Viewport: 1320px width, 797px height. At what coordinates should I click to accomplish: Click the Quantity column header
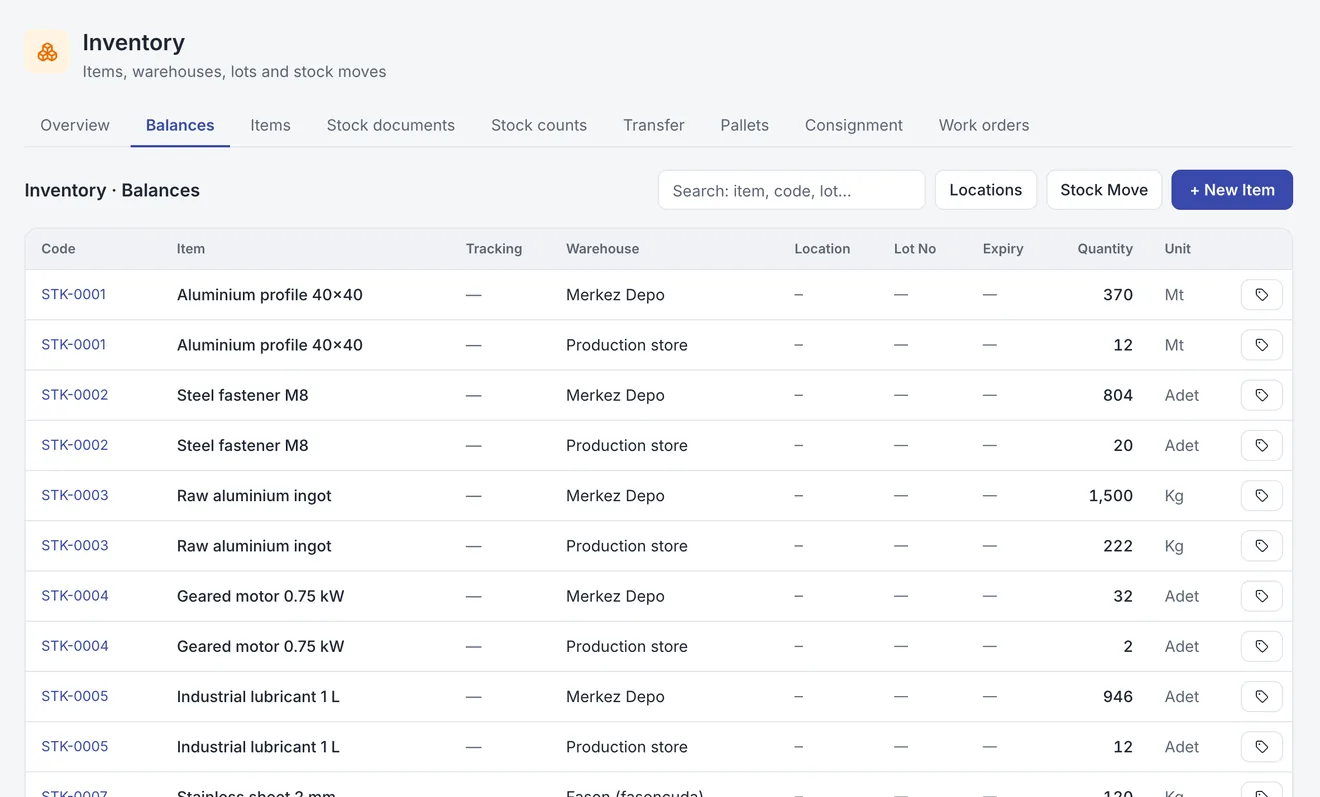(1105, 249)
